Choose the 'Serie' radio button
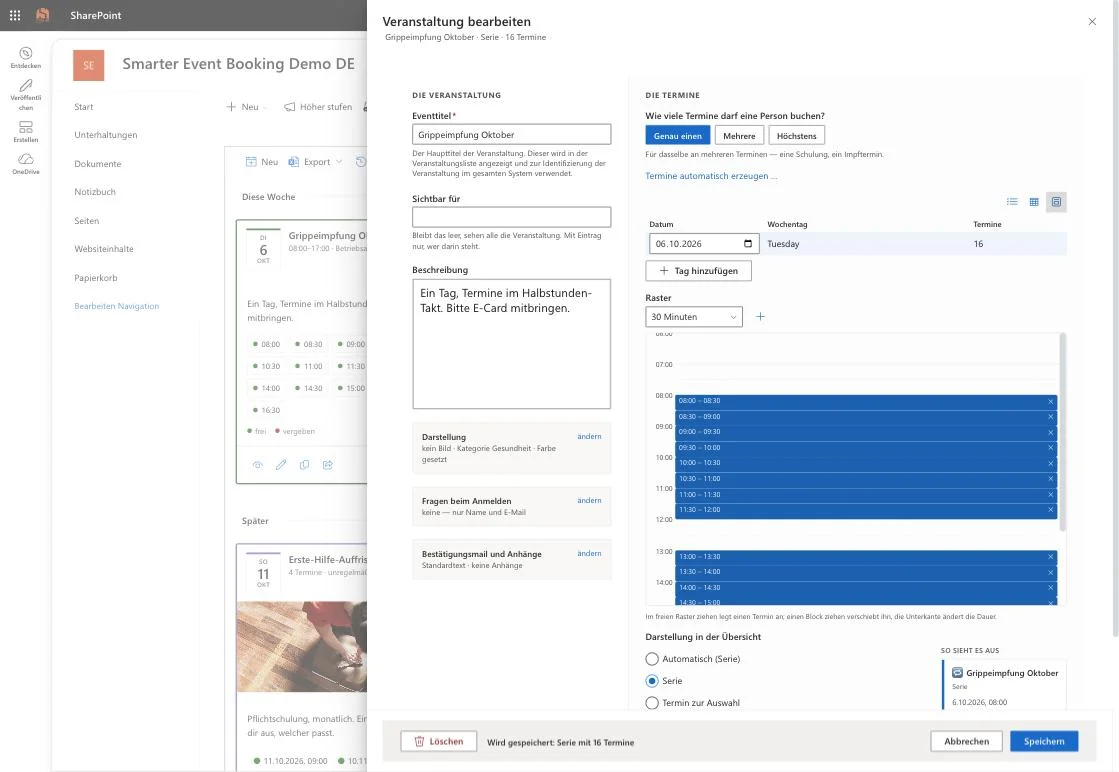This screenshot has width=1119, height=772. click(x=652, y=681)
